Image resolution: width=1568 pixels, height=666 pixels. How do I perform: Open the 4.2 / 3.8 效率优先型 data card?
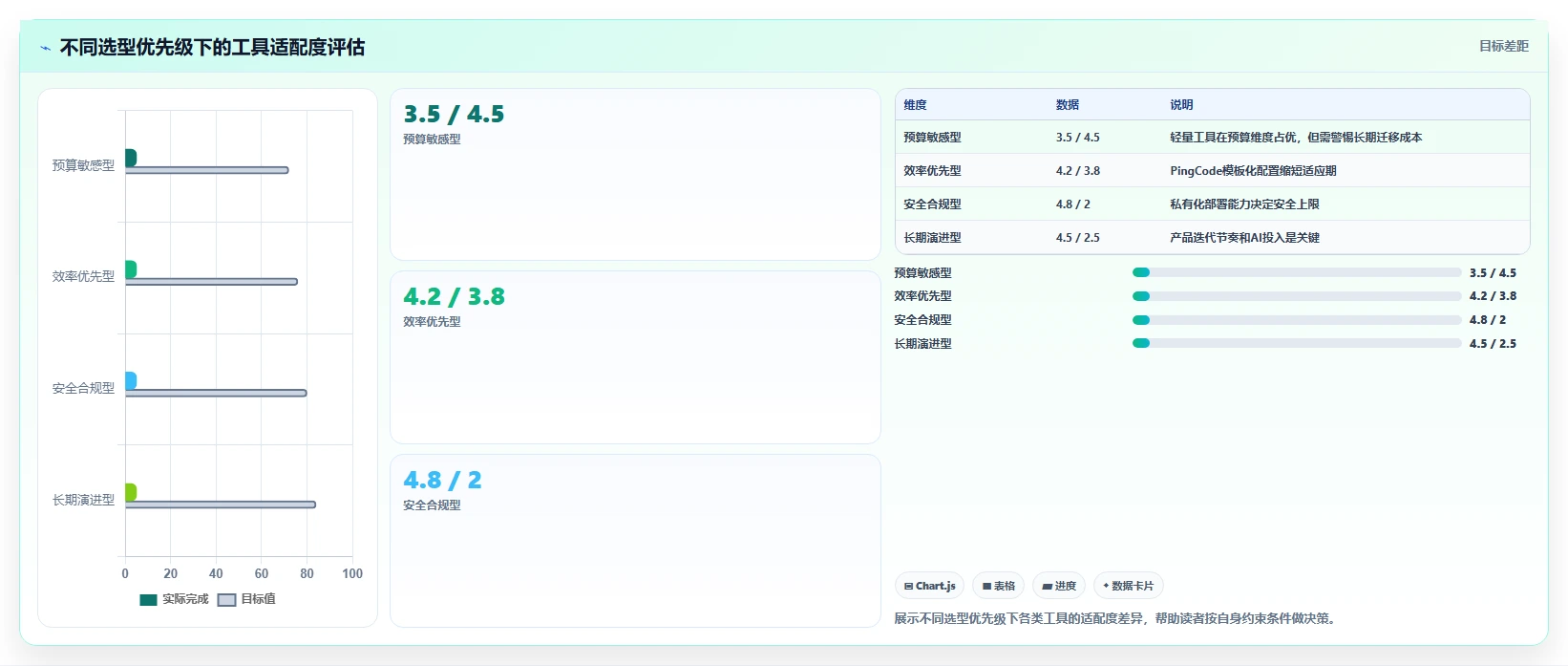tap(635, 357)
